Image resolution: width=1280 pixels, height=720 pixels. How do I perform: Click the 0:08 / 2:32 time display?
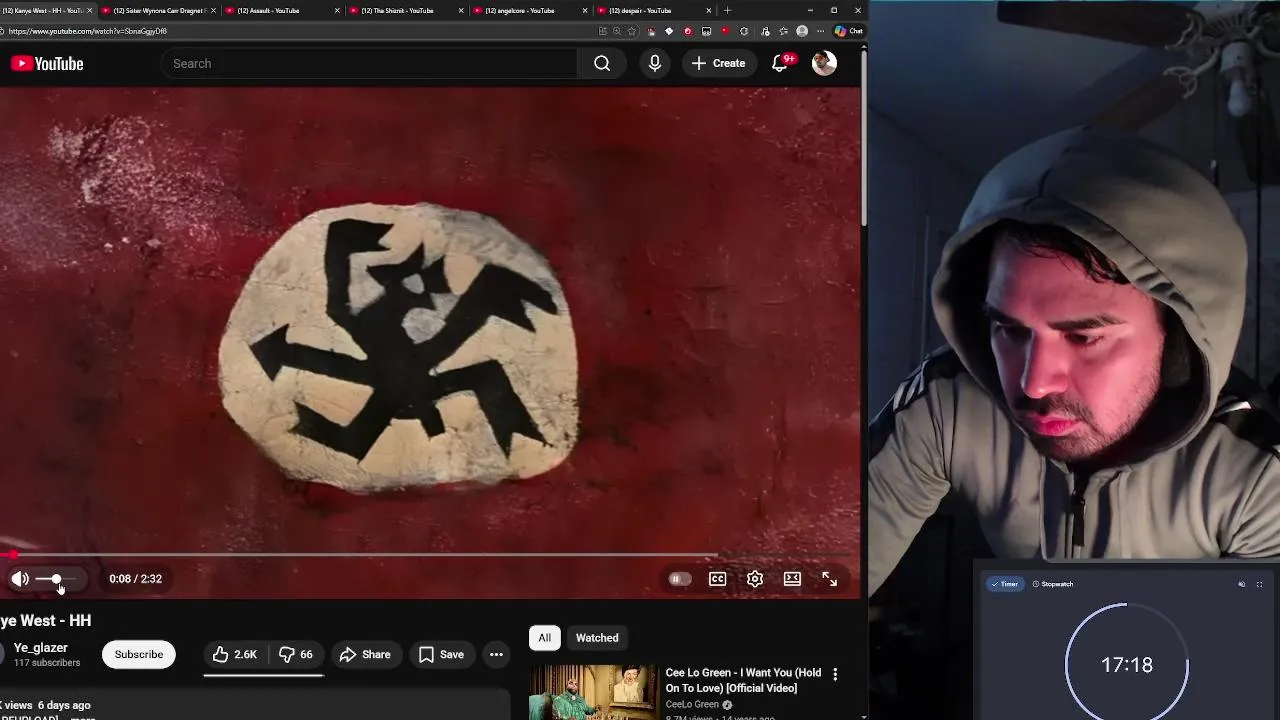(x=135, y=579)
